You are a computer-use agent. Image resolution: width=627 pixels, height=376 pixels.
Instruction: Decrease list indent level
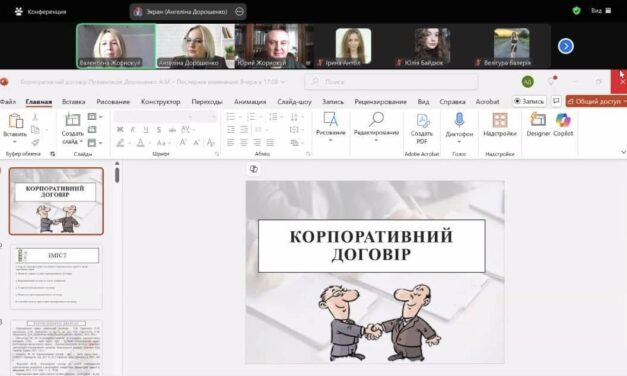231,130
